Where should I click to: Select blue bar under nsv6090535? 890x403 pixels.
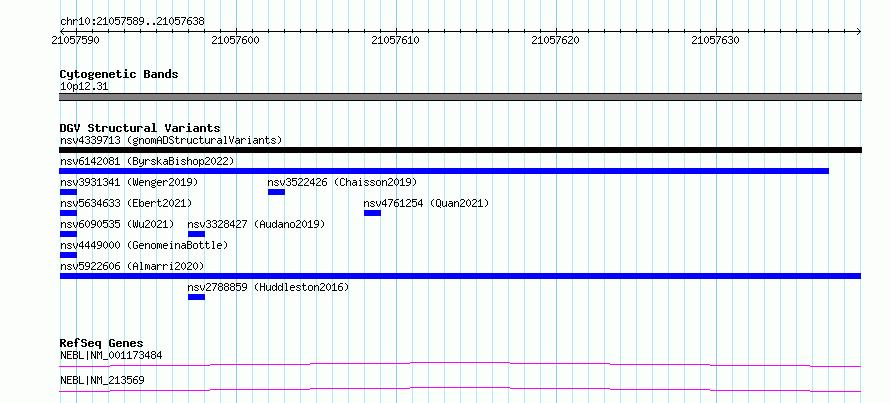68,234
